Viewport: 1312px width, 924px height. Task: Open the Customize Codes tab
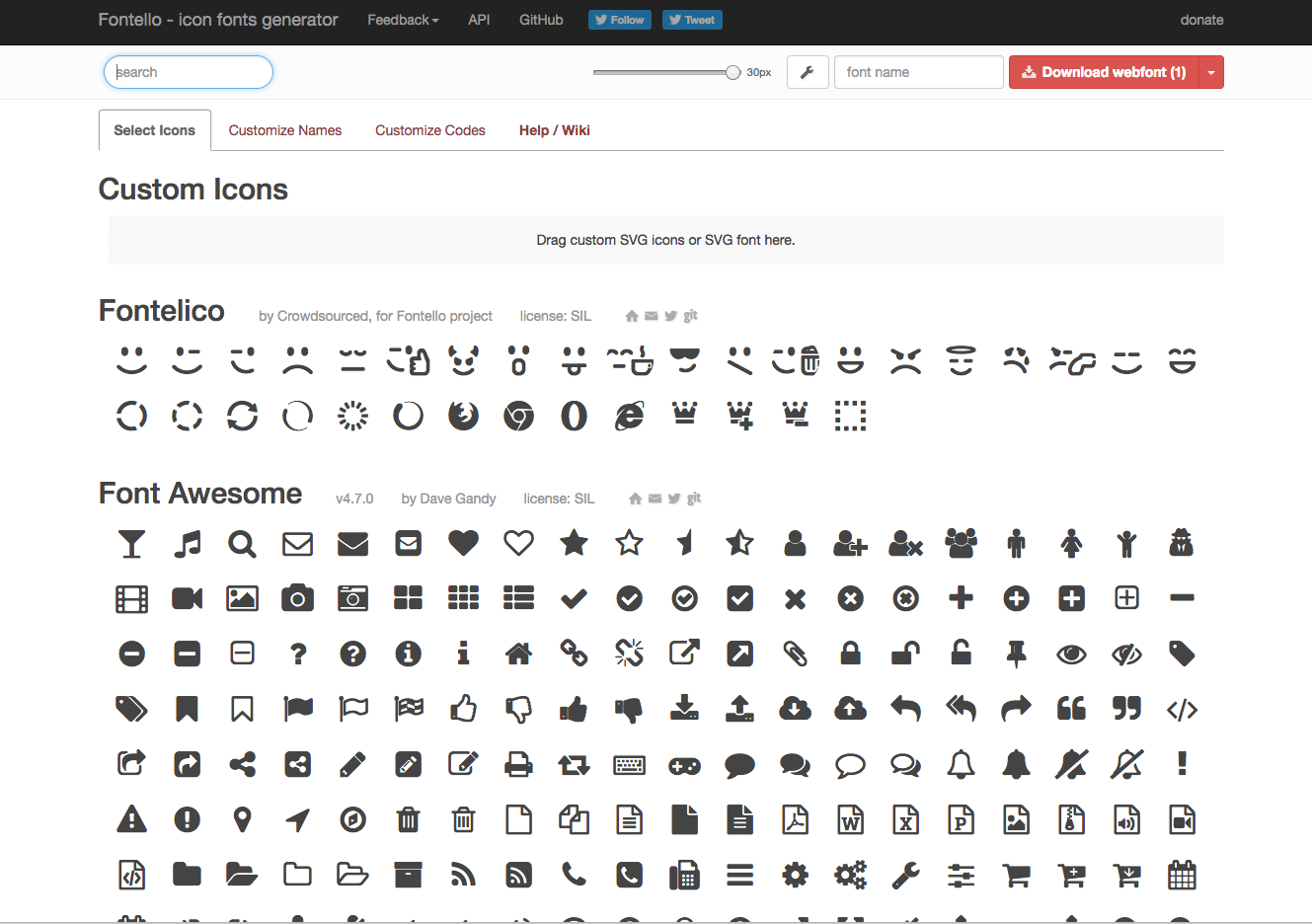[430, 130]
